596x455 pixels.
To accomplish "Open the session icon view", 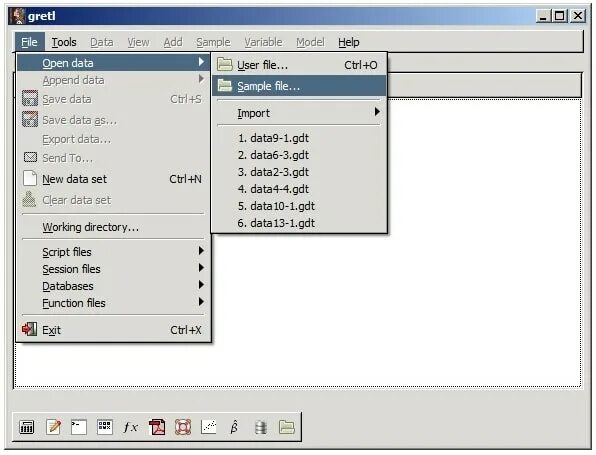I will tap(105, 427).
